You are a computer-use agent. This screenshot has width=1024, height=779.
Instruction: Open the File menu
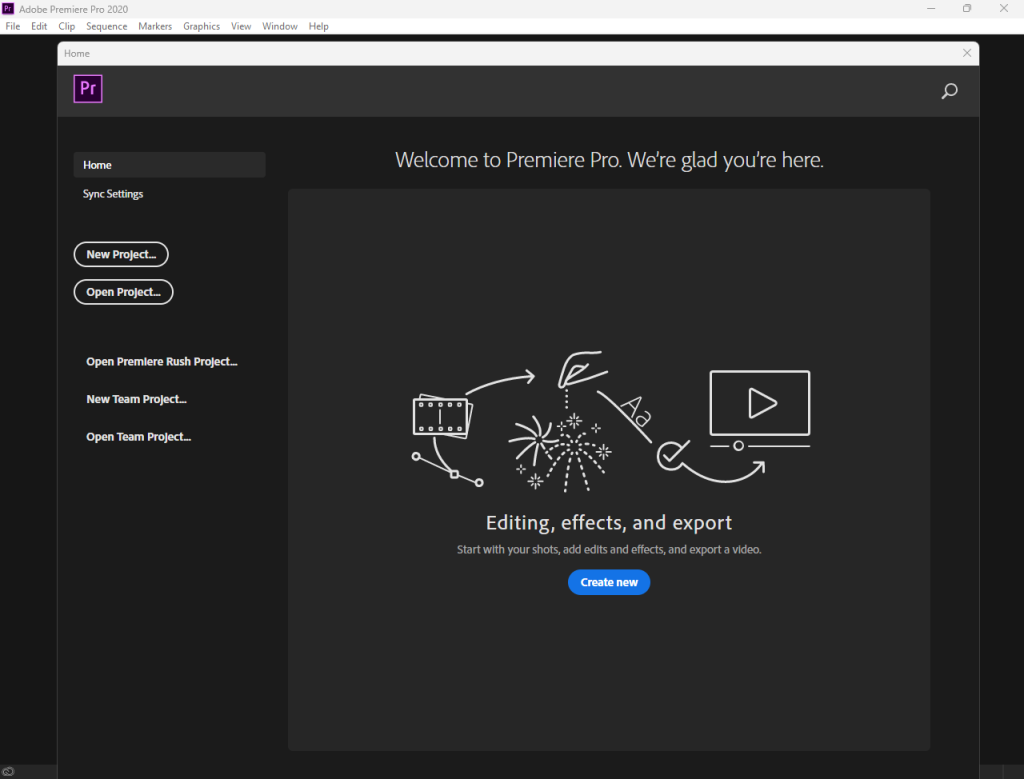[x=12, y=26]
